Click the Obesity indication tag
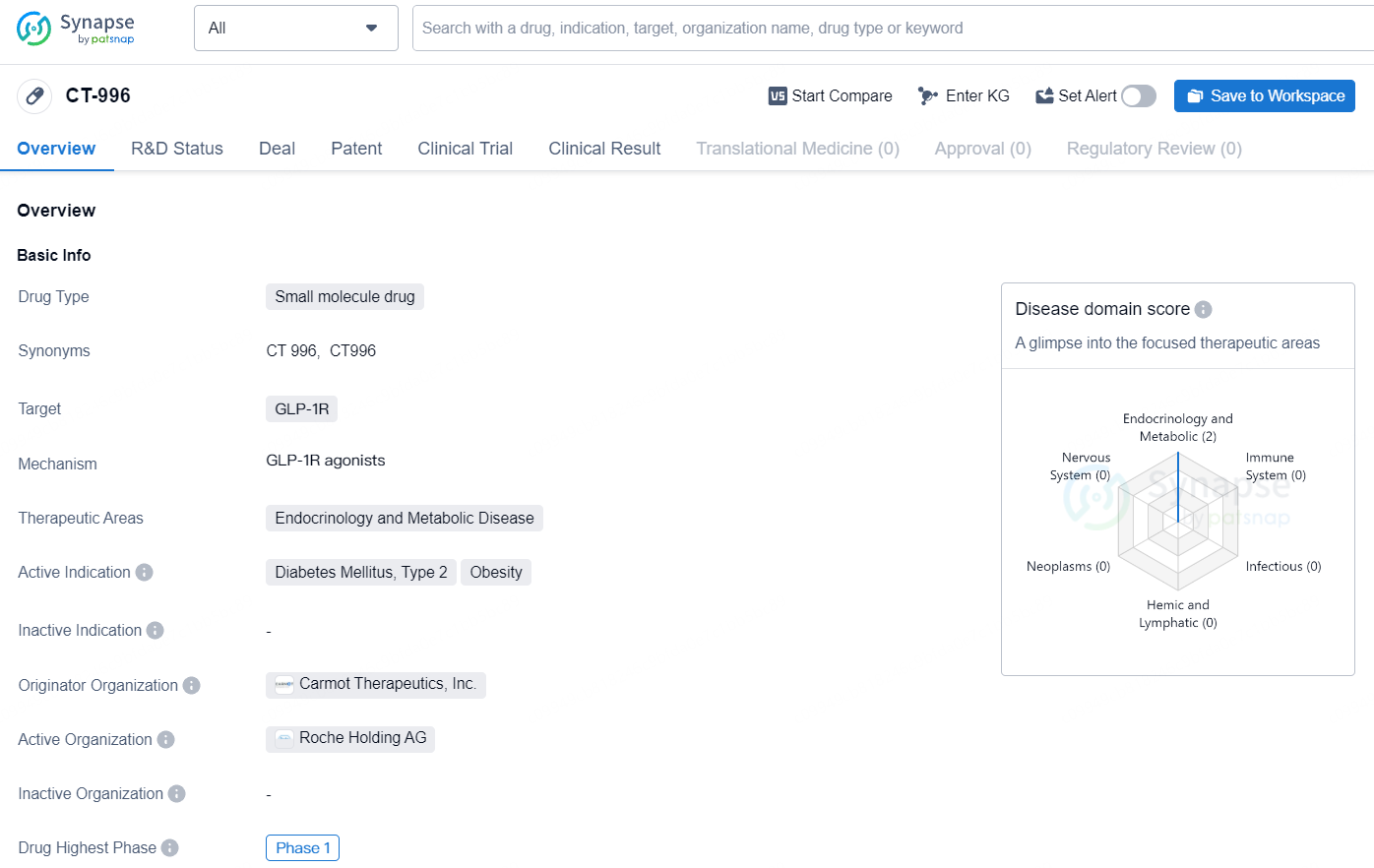This screenshot has height=868, width=1374. (496, 573)
